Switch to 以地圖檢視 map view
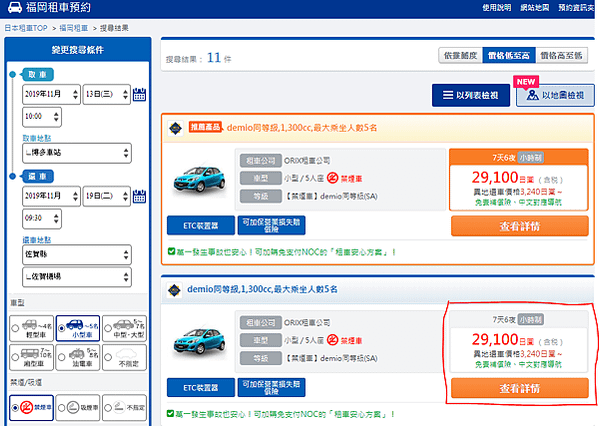The height and width of the screenshot is (426, 599). (x=555, y=95)
